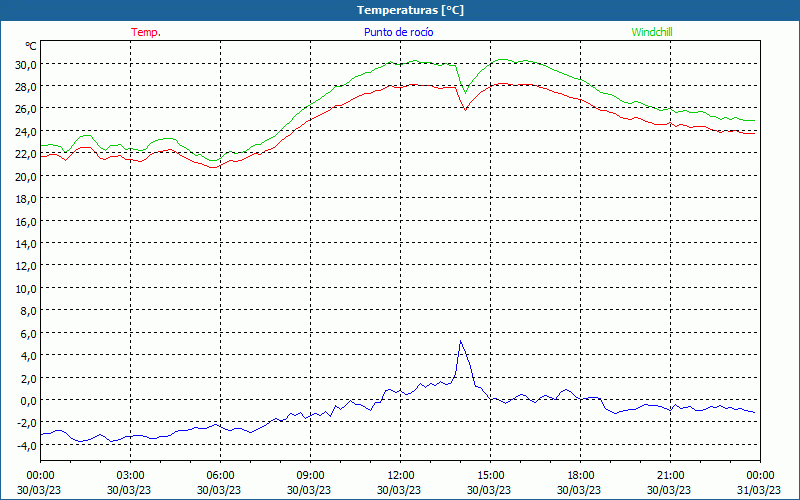Click the 20,0 y-axis value
Viewport: 800px width, 500px height.
tap(26, 177)
